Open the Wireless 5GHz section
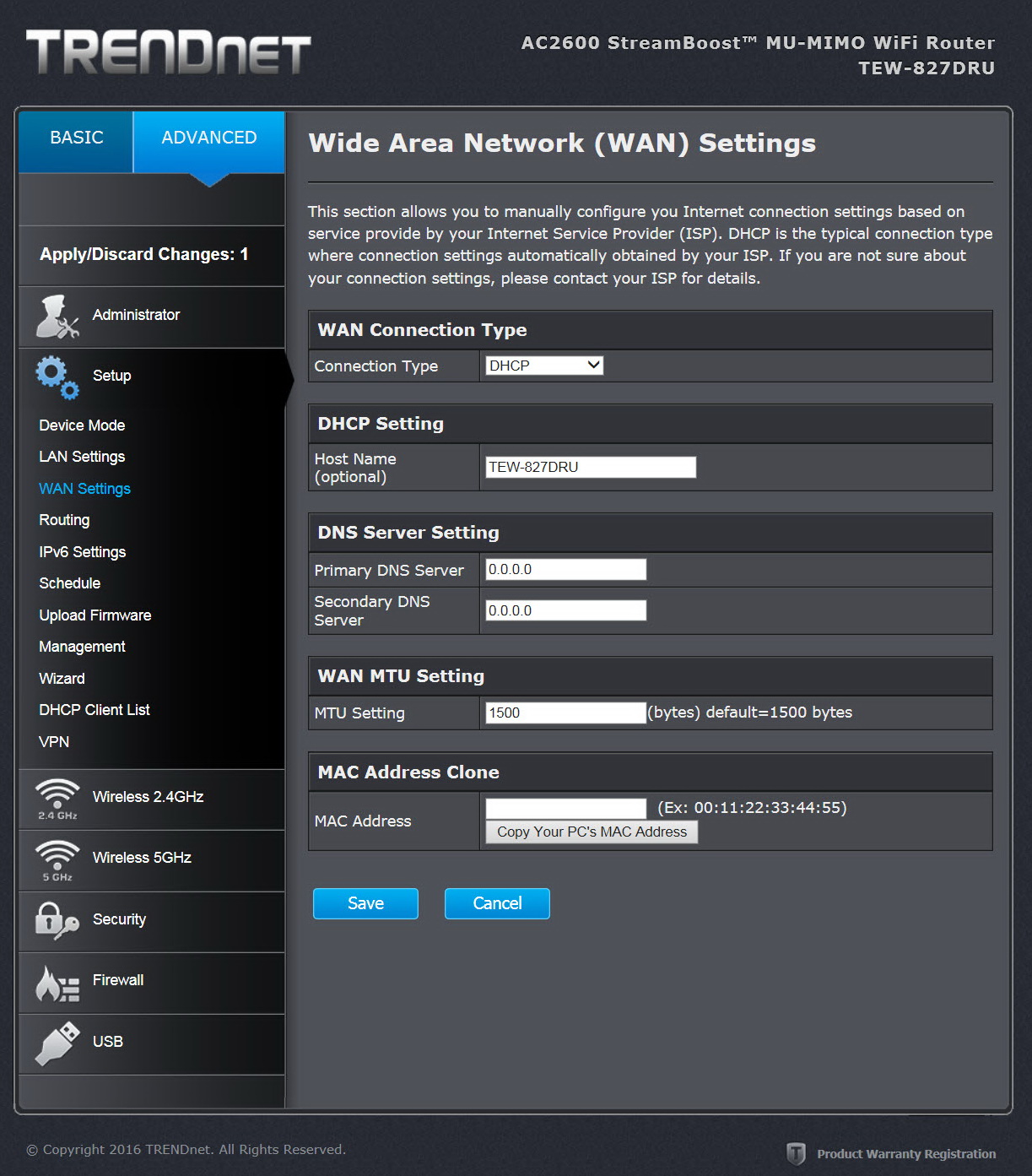The width and height of the screenshot is (1032, 1176). coord(152,860)
